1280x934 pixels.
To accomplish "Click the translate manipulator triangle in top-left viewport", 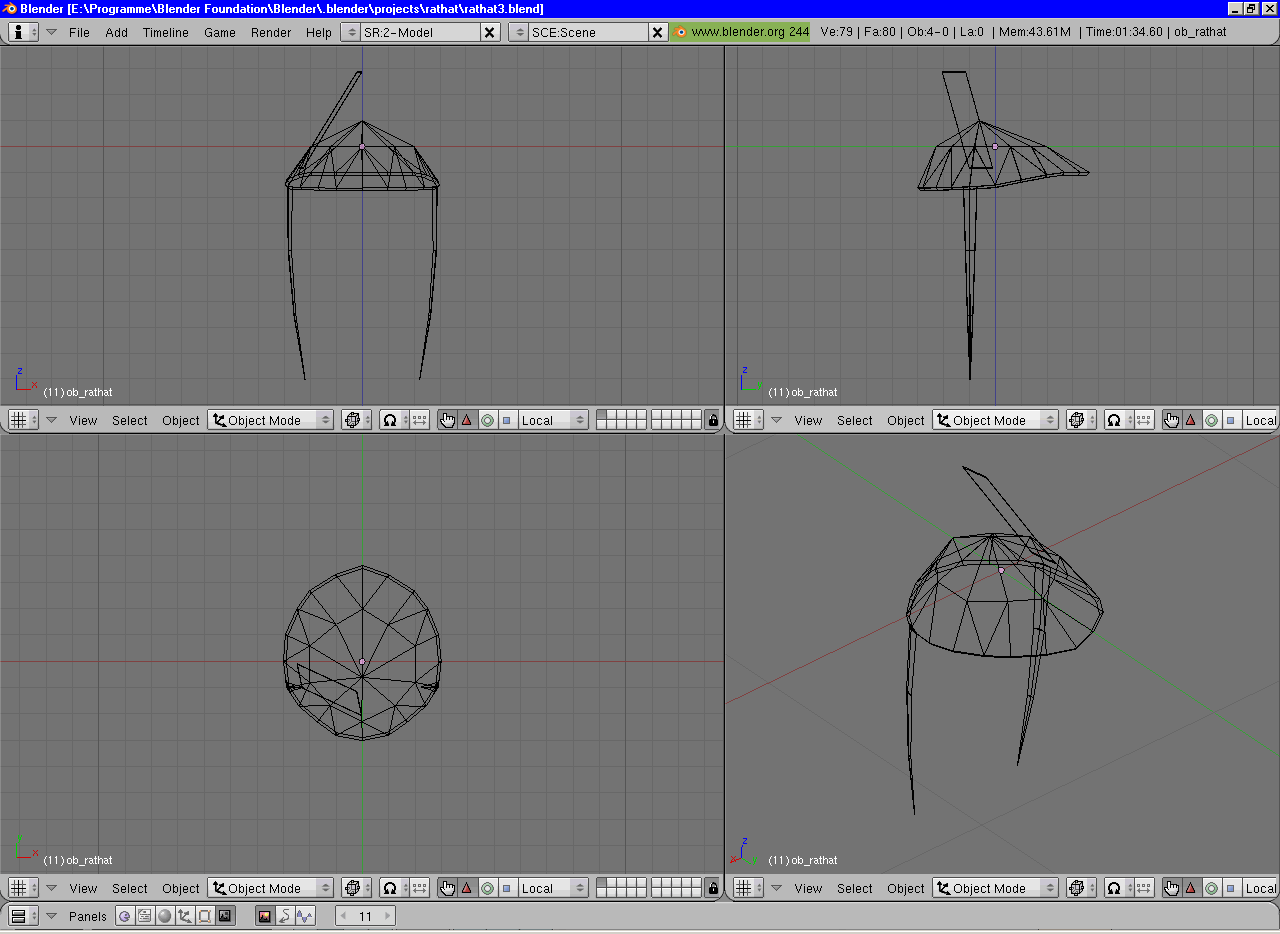I will pos(467,420).
